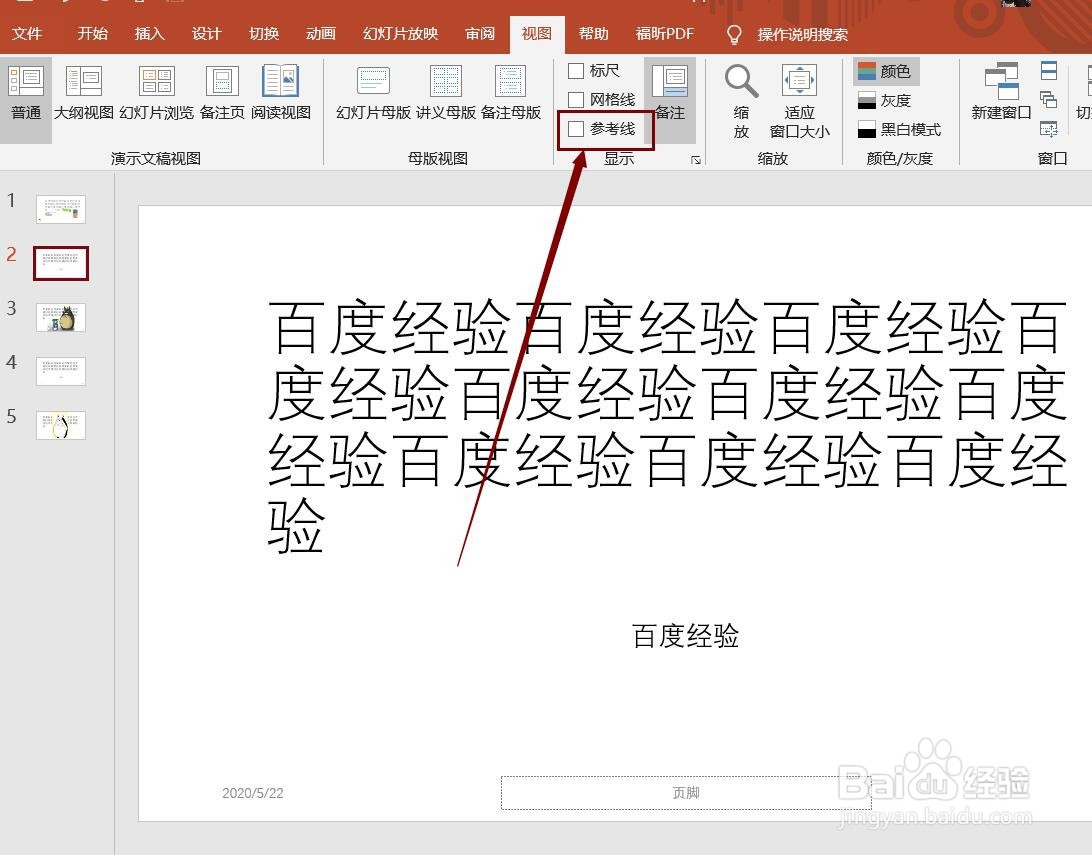Select slide 1 thumbnail
This screenshot has height=855, width=1092.
[x=61, y=209]
